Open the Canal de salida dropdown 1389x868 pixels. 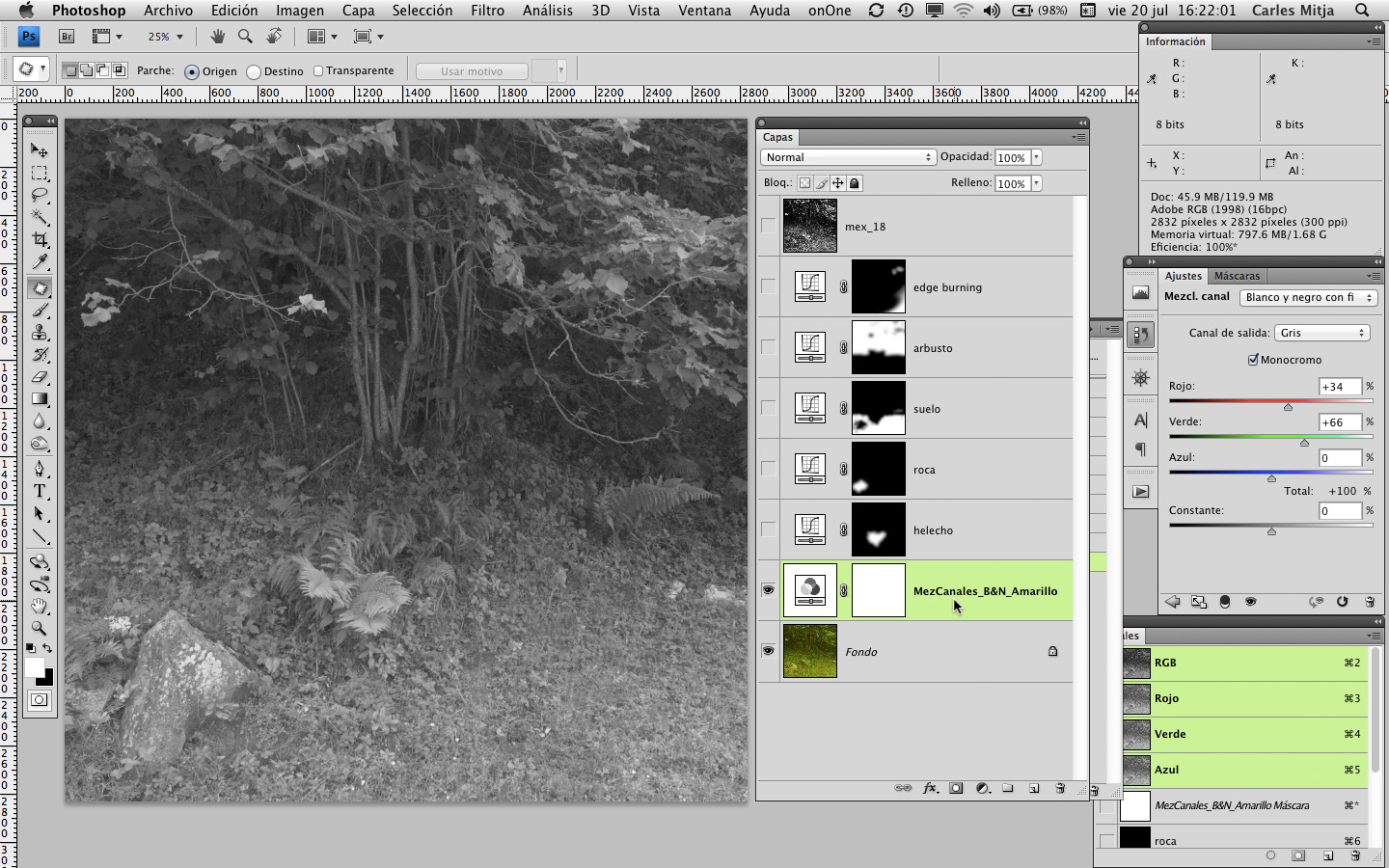click(1321, 333)
